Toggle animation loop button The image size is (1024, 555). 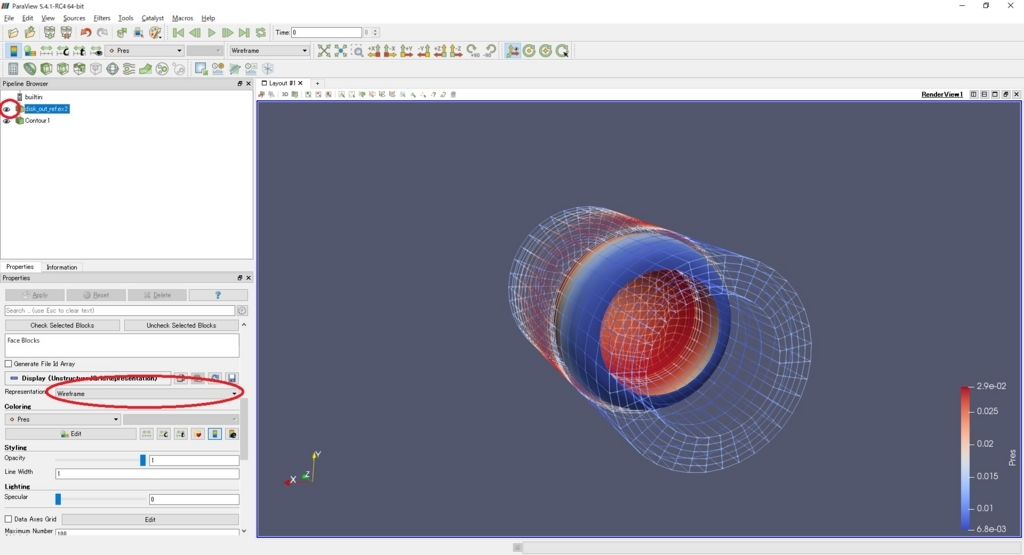tap(261, 33)
